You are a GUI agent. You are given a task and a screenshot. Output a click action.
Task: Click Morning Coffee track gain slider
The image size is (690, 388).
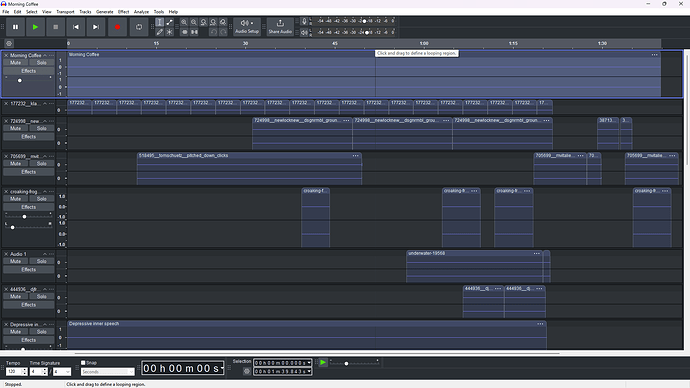click(29, 80)
